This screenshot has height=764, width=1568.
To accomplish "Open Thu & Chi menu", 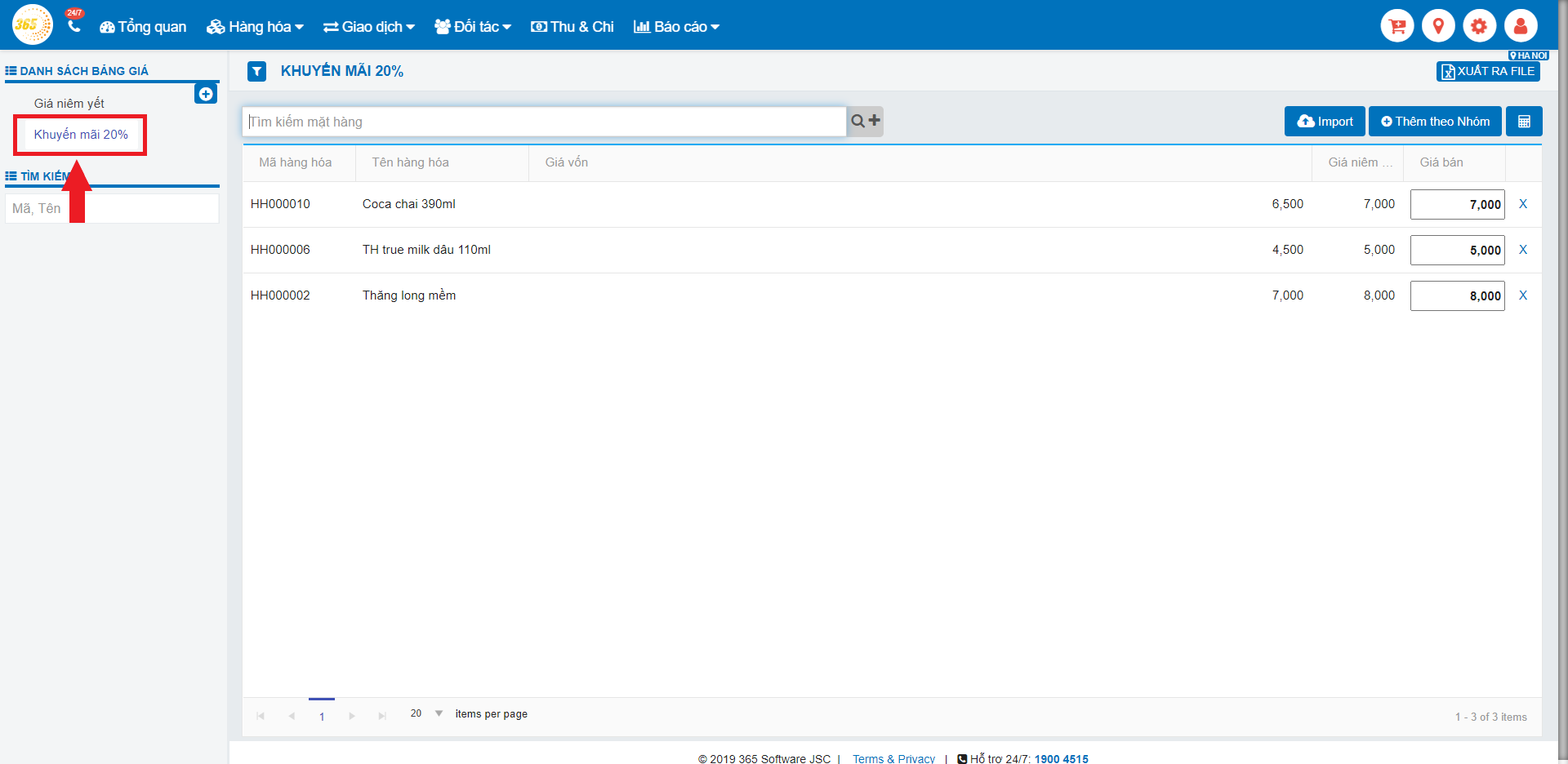I will [x=572, y=27].
